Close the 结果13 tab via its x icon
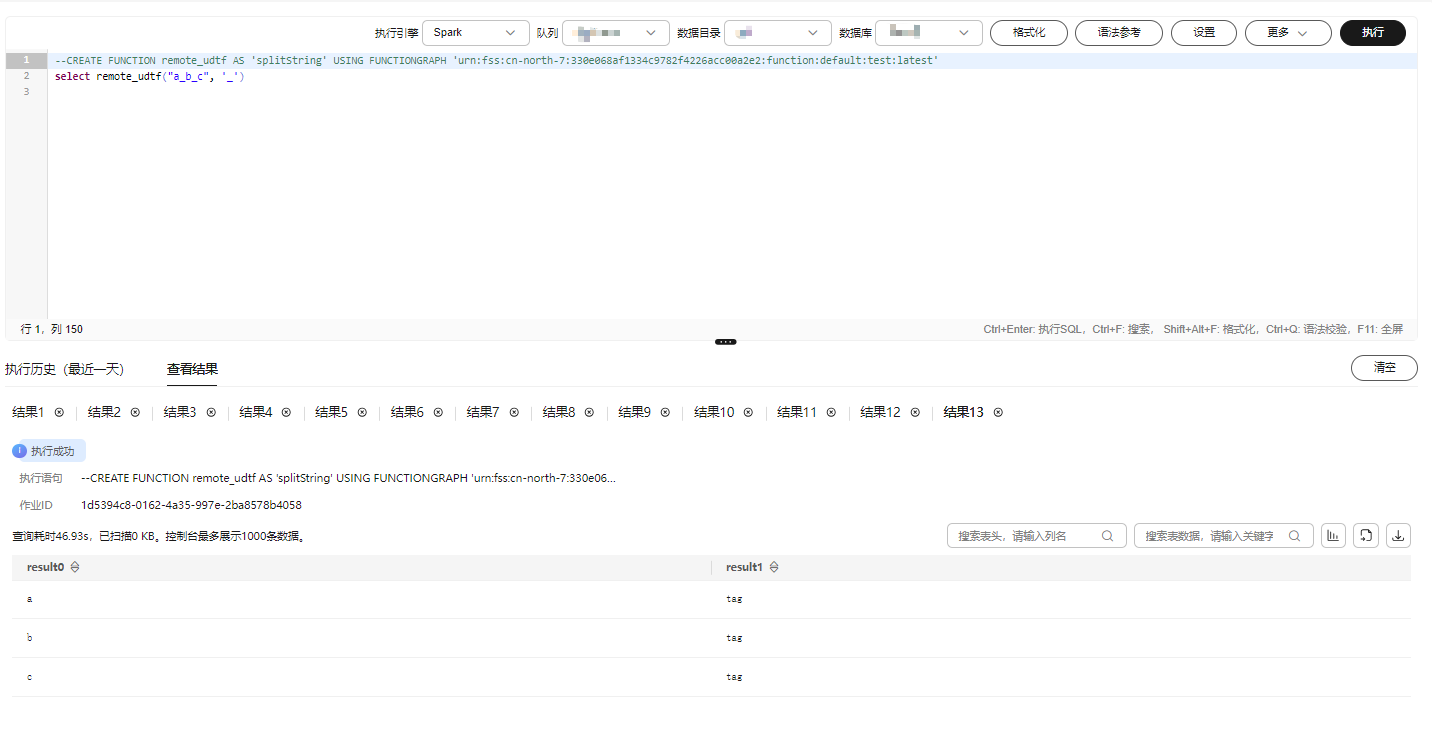Image resolution: width=1432 pixels, height=730 pixels. 998,412
